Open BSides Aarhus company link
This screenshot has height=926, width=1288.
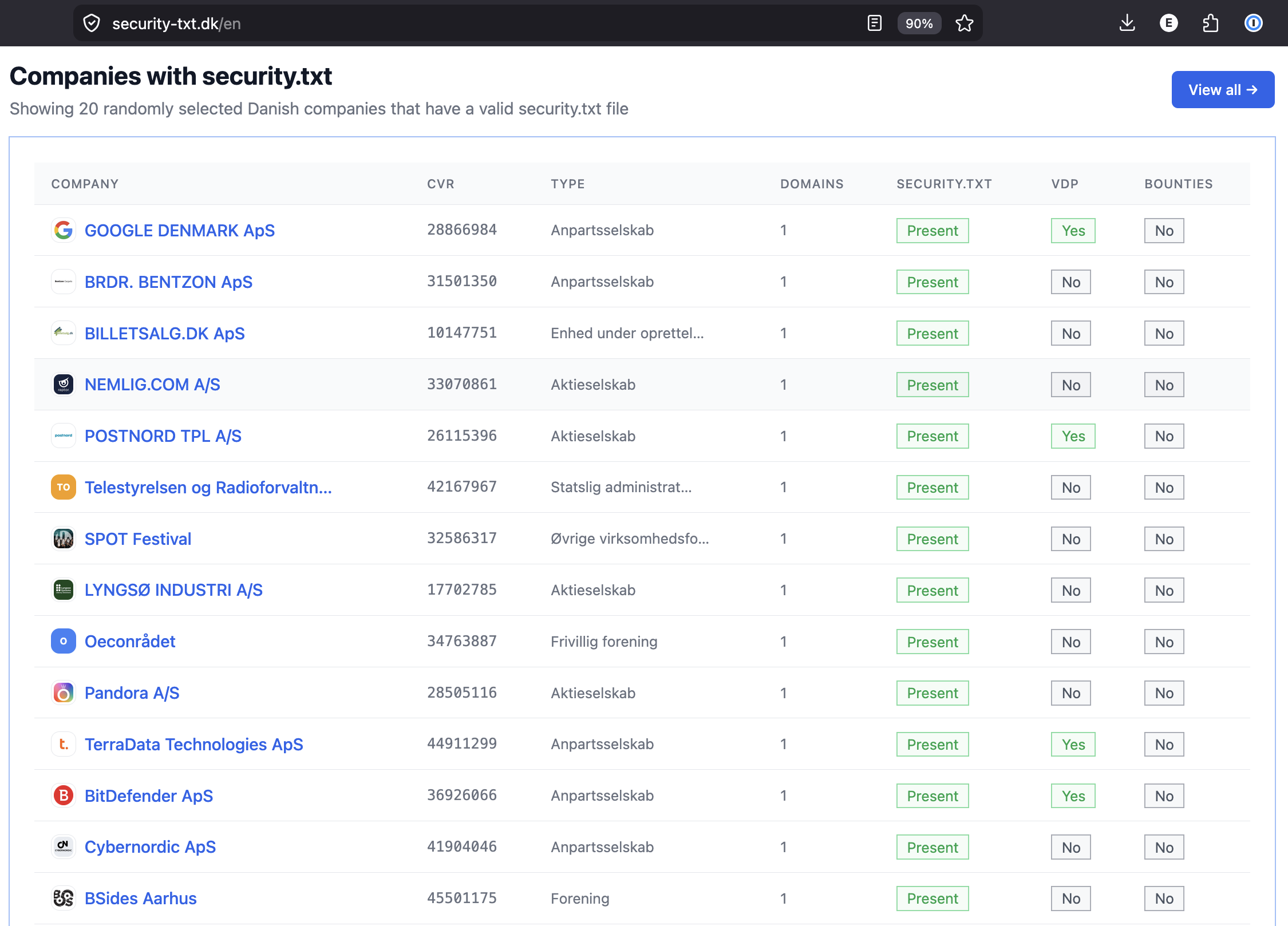141,899
